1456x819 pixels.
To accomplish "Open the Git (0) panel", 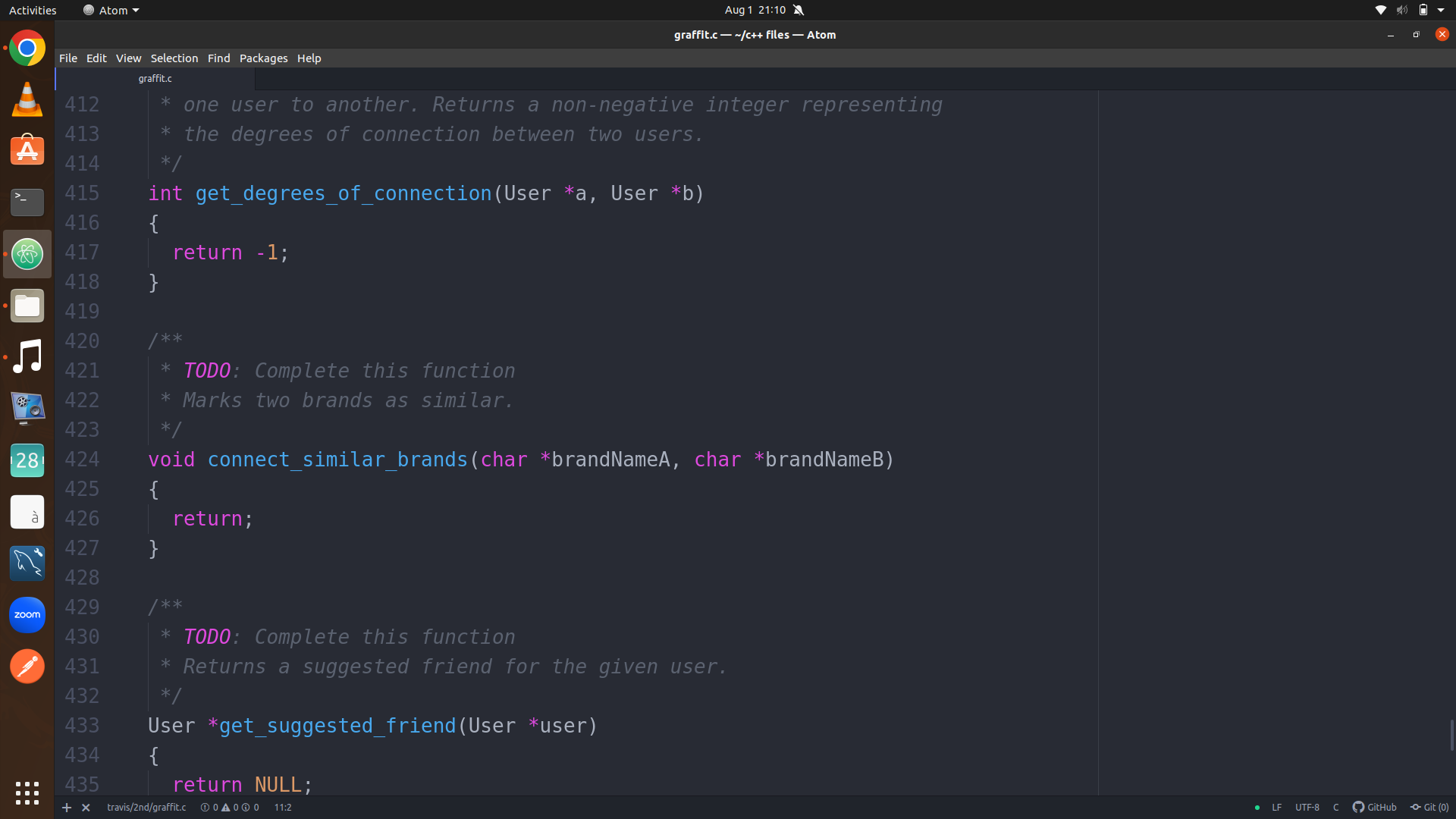I will [x=1429, y=808].
